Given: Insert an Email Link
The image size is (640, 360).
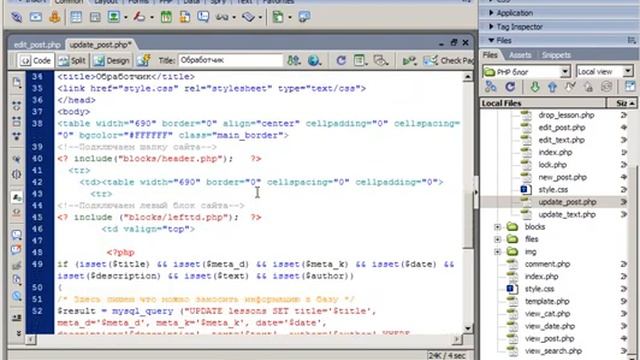Looking at the screenshot, I should click(36, 17).
